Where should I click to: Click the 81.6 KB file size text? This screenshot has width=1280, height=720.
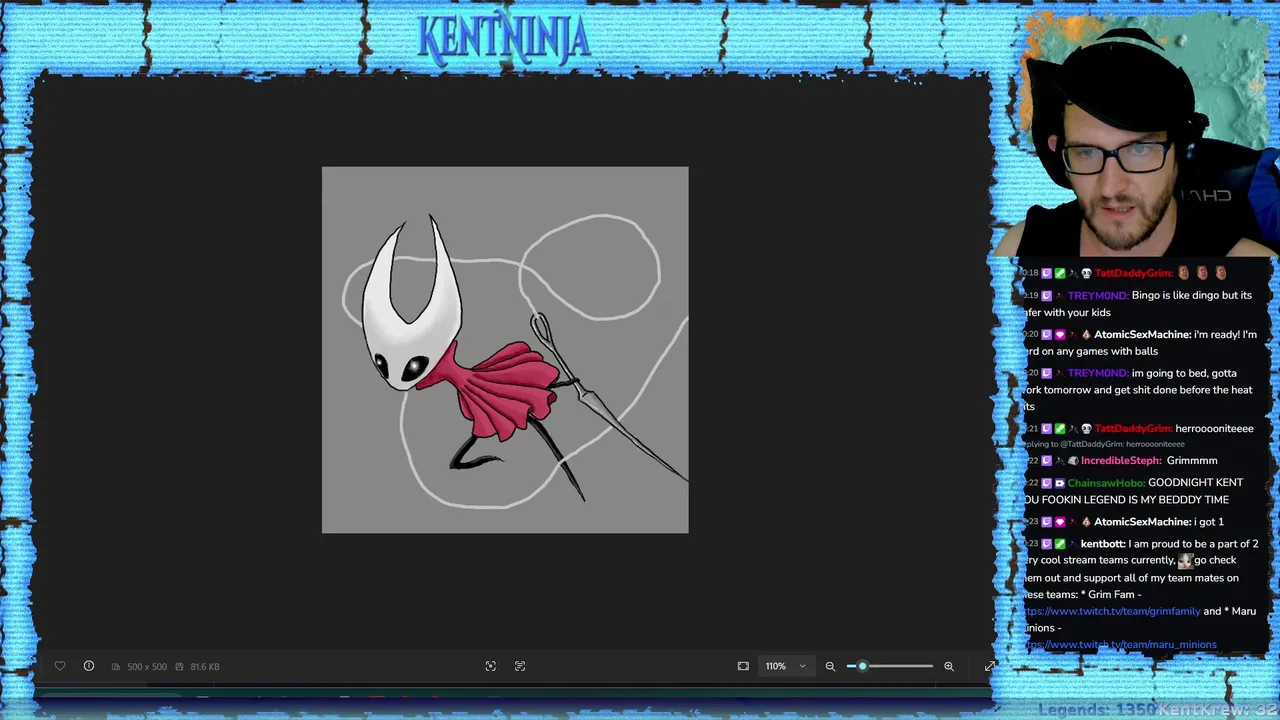[204, 666]
